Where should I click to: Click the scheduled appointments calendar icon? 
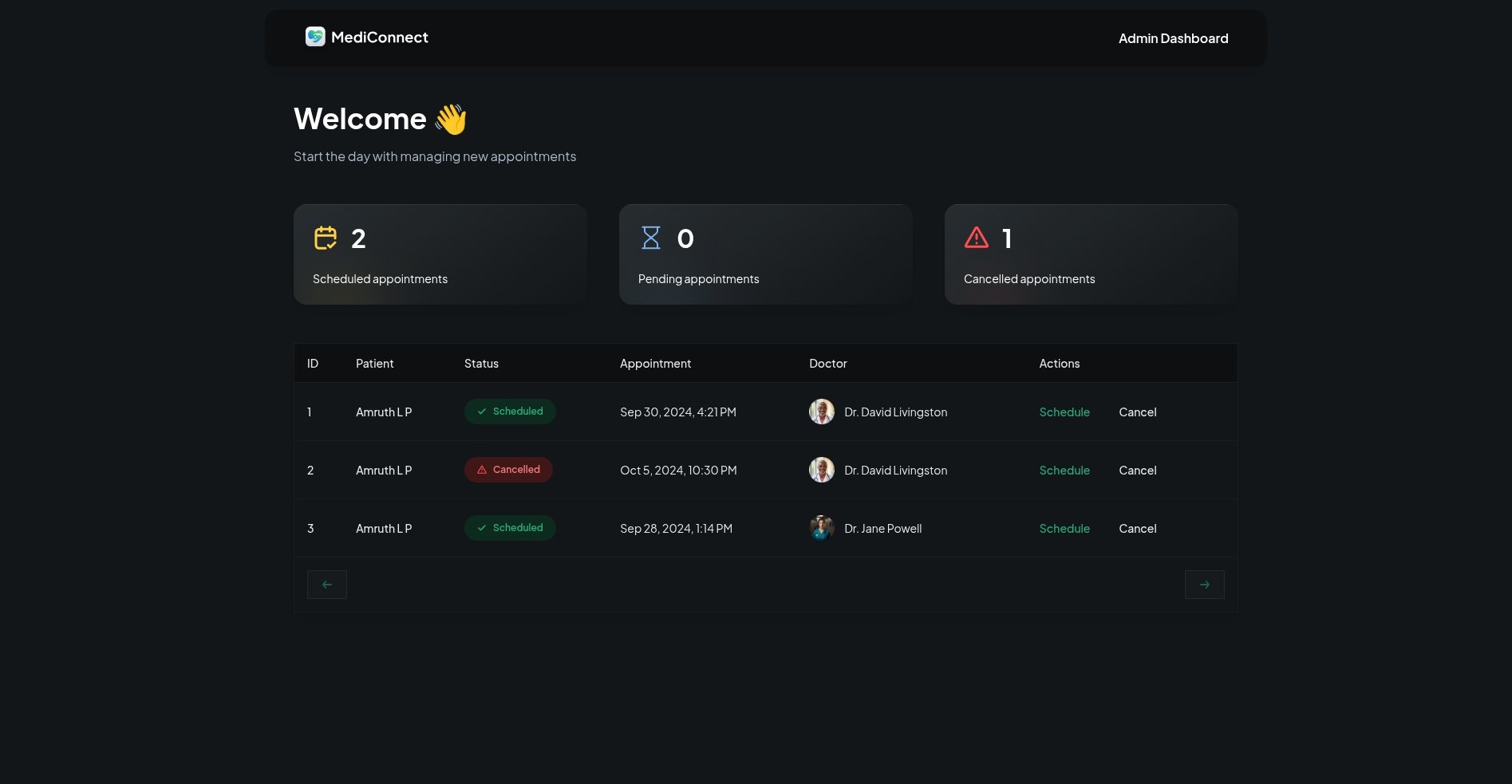pyautogui.click(x=326, y=238)
